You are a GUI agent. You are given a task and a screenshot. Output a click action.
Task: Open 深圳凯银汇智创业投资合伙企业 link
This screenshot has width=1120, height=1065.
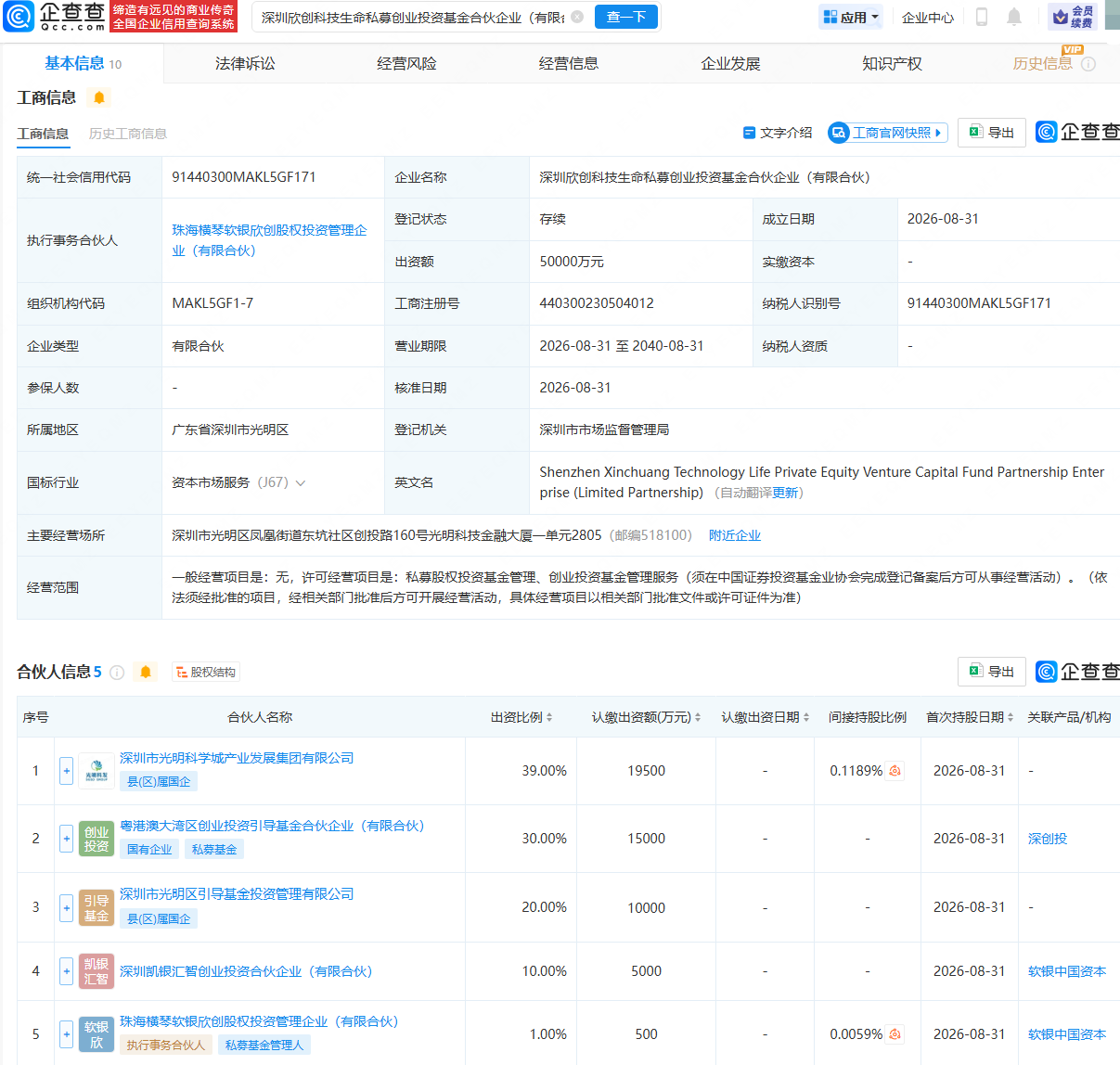[246, 971]
